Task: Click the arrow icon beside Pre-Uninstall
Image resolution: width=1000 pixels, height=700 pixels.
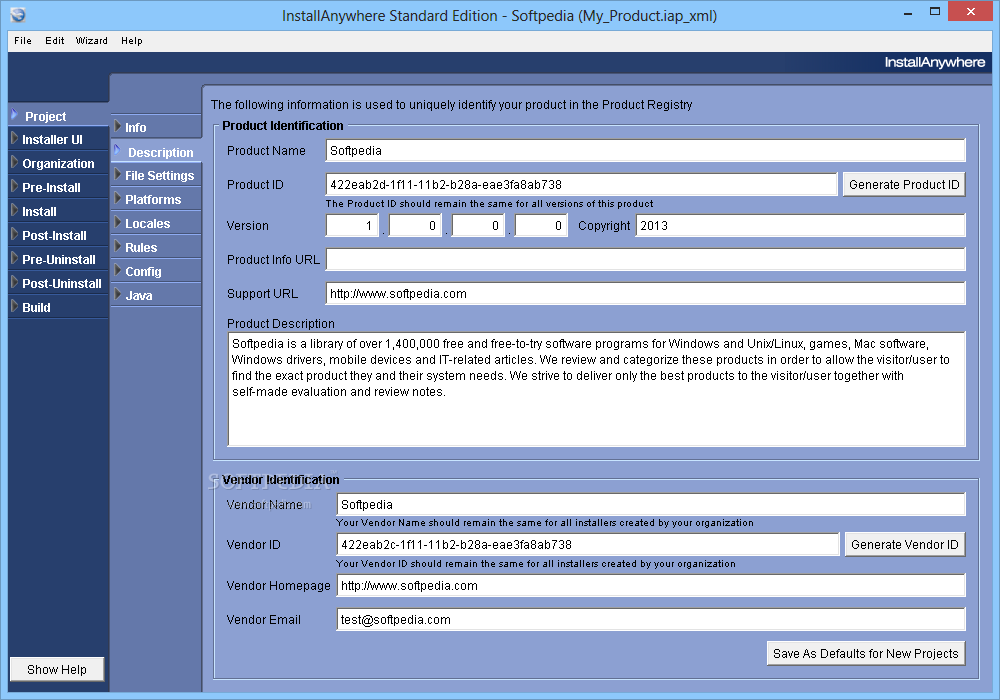Action: [x=15, y=258]
